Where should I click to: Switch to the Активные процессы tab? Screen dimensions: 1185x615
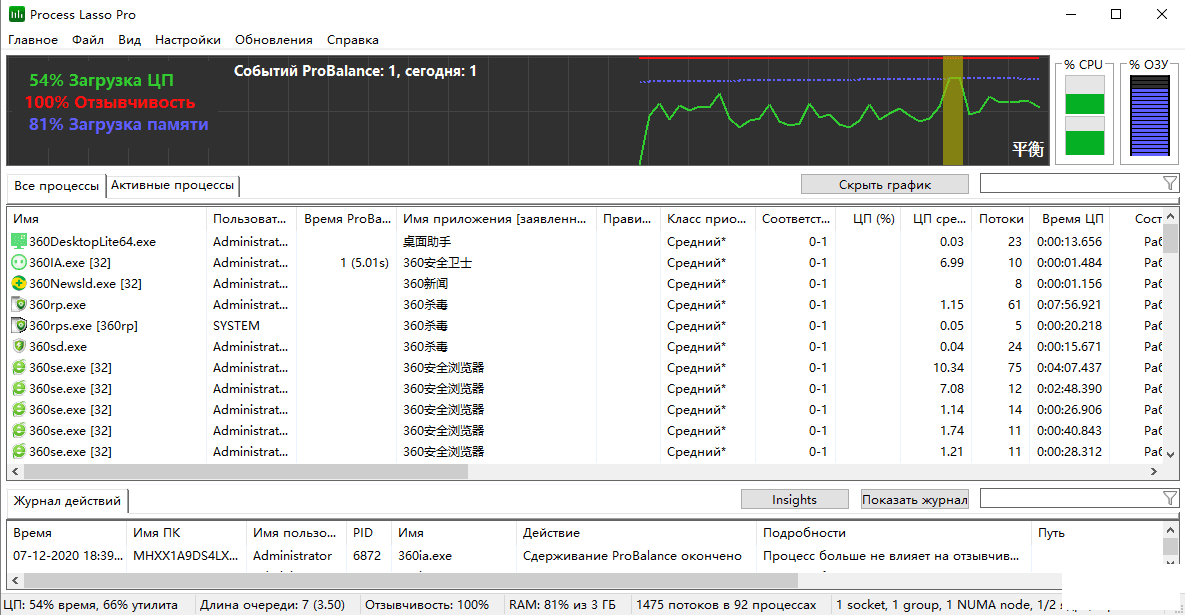[x=172, y=185]
